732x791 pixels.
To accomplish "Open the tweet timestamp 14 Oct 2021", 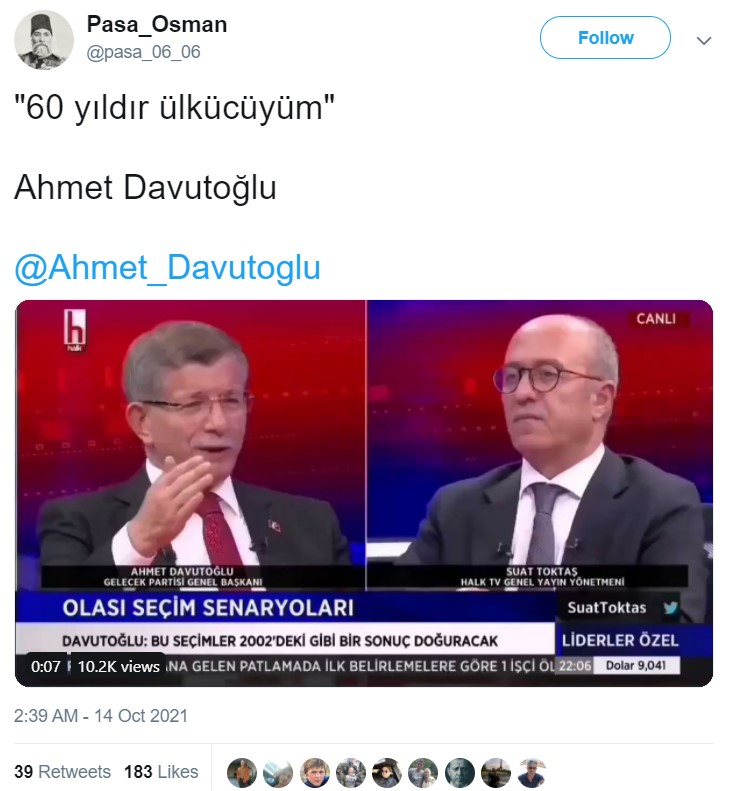I will [101, 716].
